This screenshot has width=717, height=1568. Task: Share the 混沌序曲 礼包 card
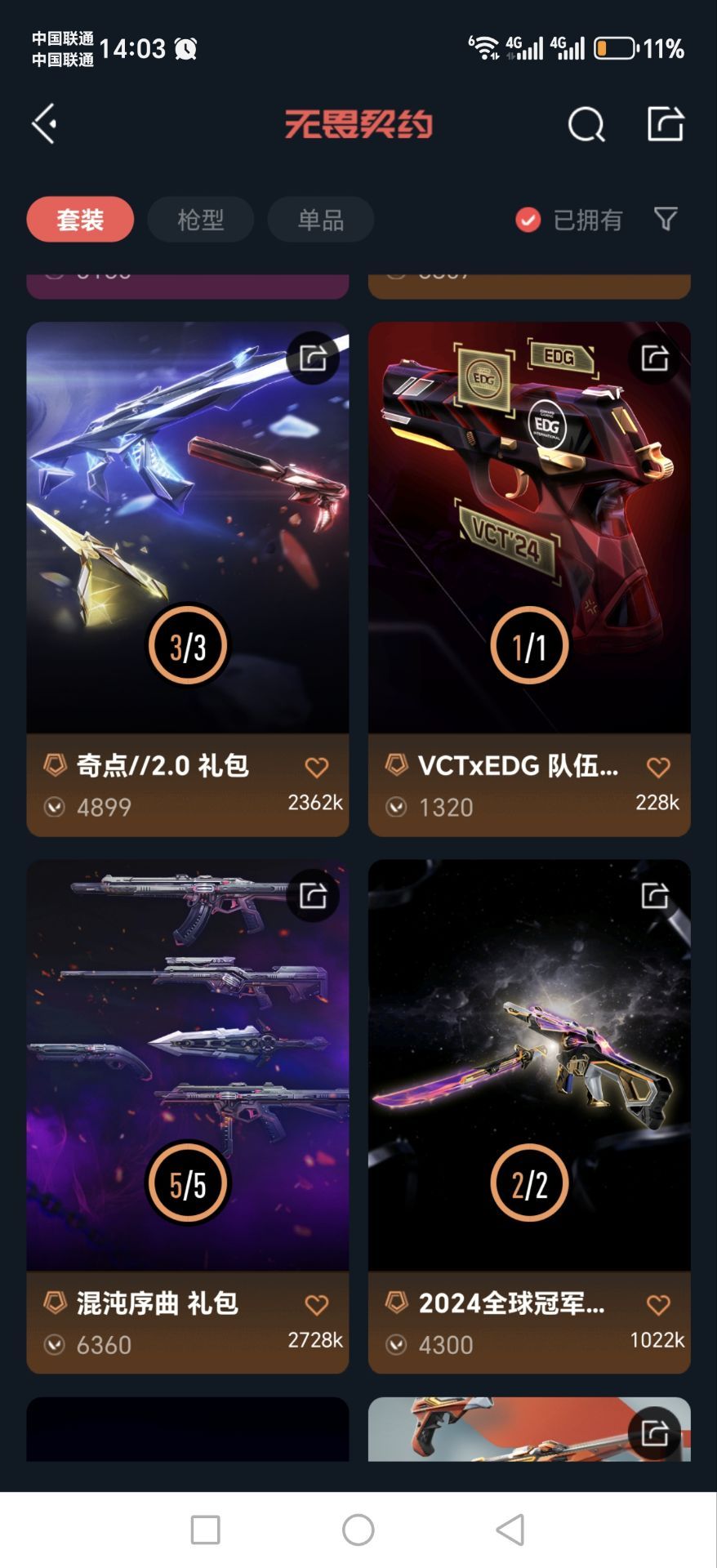coord(313,895)
